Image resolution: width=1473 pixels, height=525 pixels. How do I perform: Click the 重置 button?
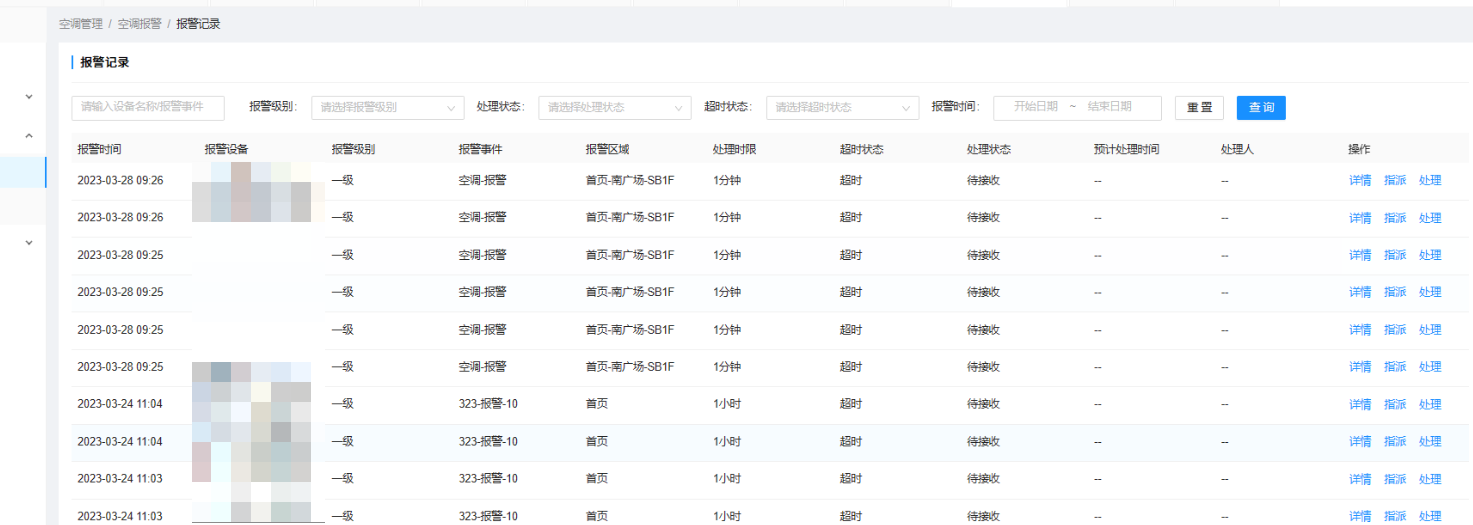click(1199, 108)
